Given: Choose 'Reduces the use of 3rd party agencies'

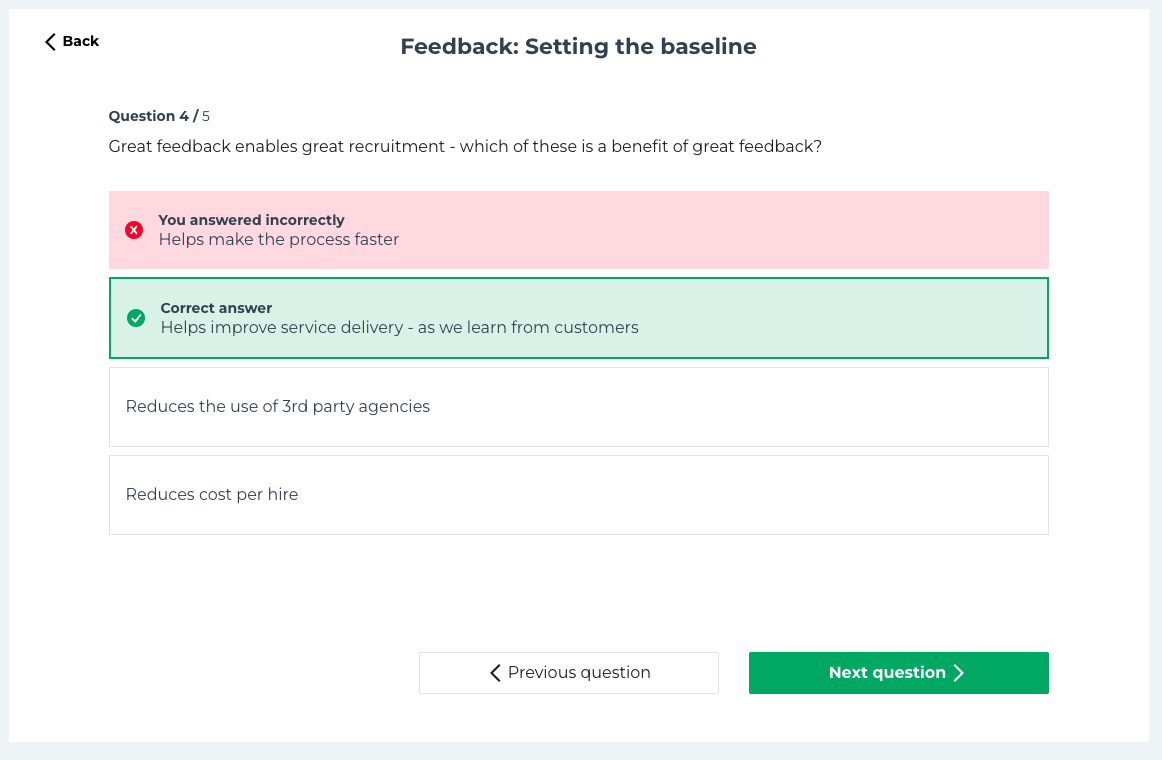Looking at the screenshot, I should (278, 407).
